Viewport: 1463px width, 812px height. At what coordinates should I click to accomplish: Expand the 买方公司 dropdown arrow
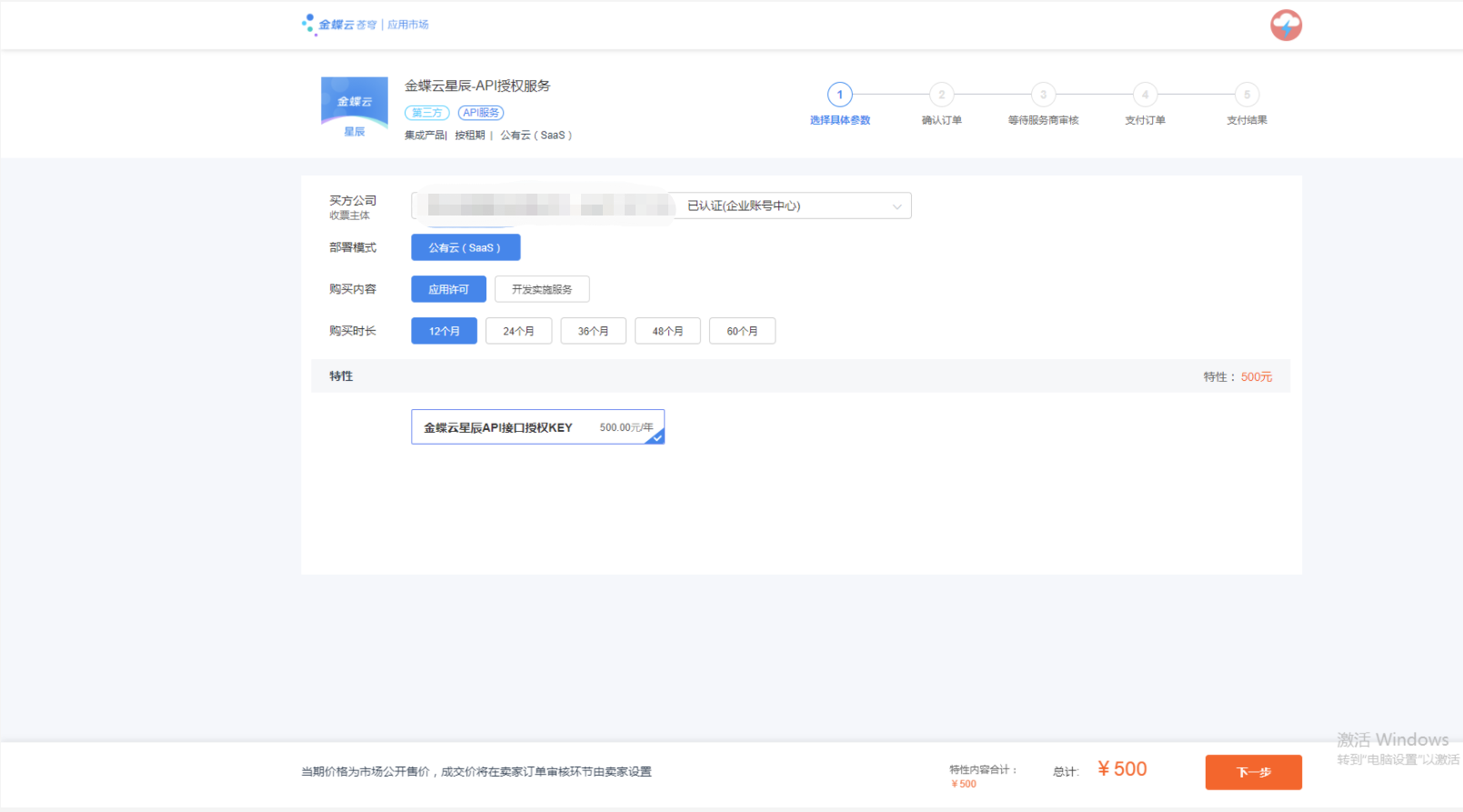point(897,206)
